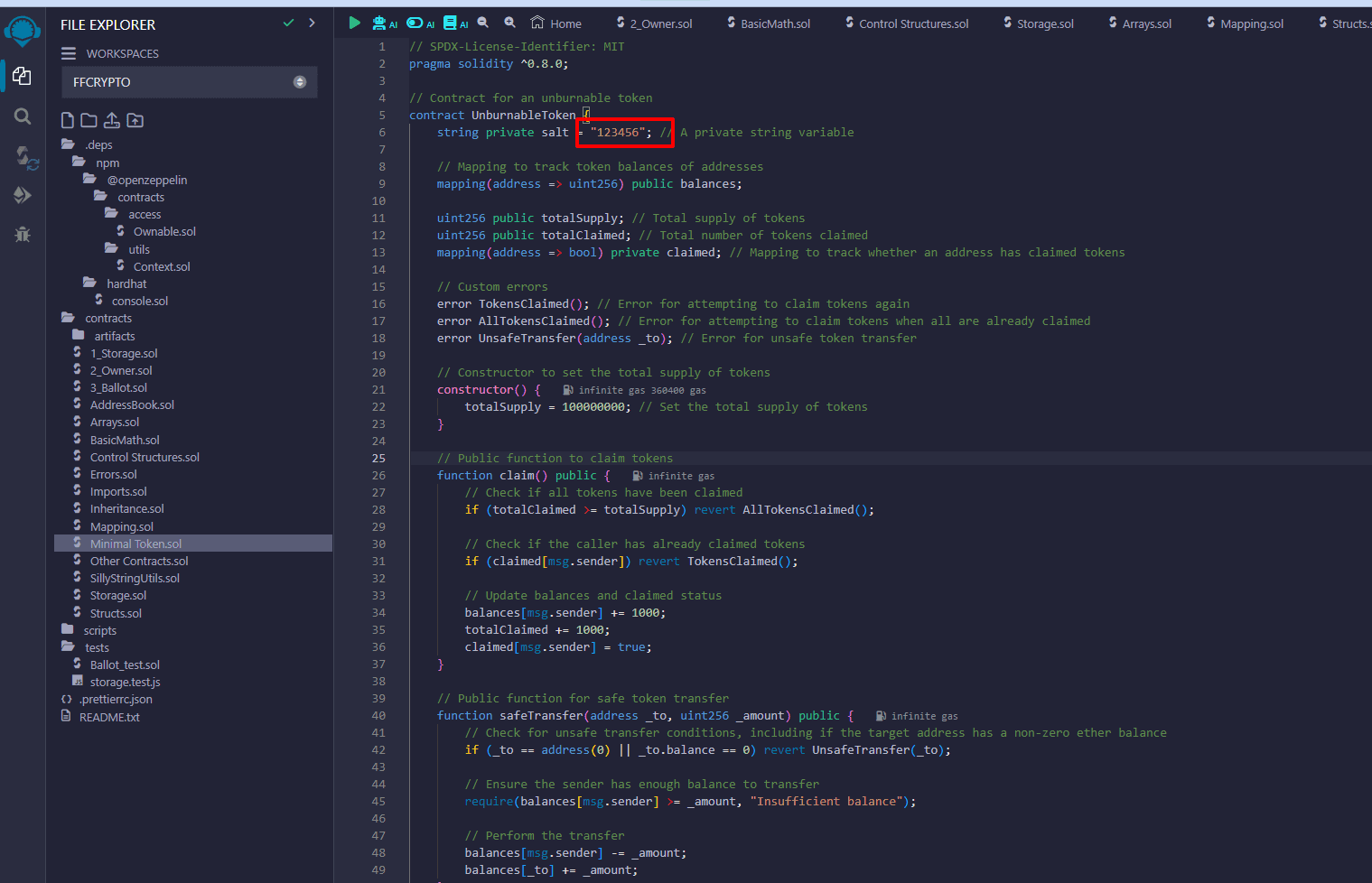Switch to the Storage.sol editor tab
The height and width of the screenshot is (883, 1372).
[x=1039, y=23]
